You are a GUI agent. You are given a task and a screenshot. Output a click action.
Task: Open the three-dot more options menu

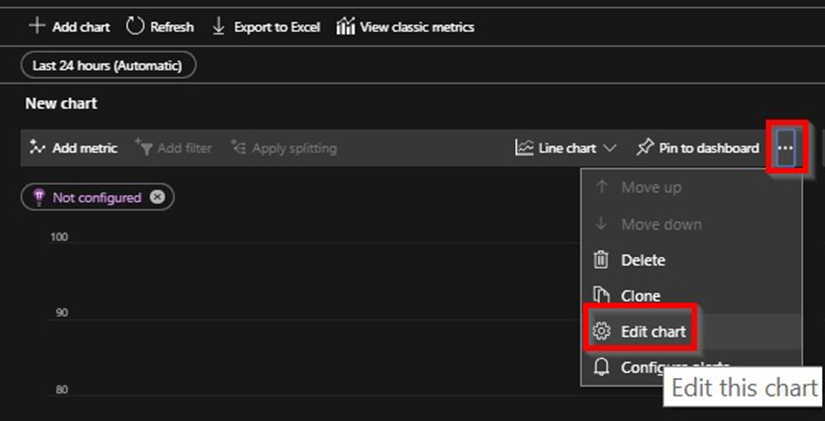click(786, 148)
